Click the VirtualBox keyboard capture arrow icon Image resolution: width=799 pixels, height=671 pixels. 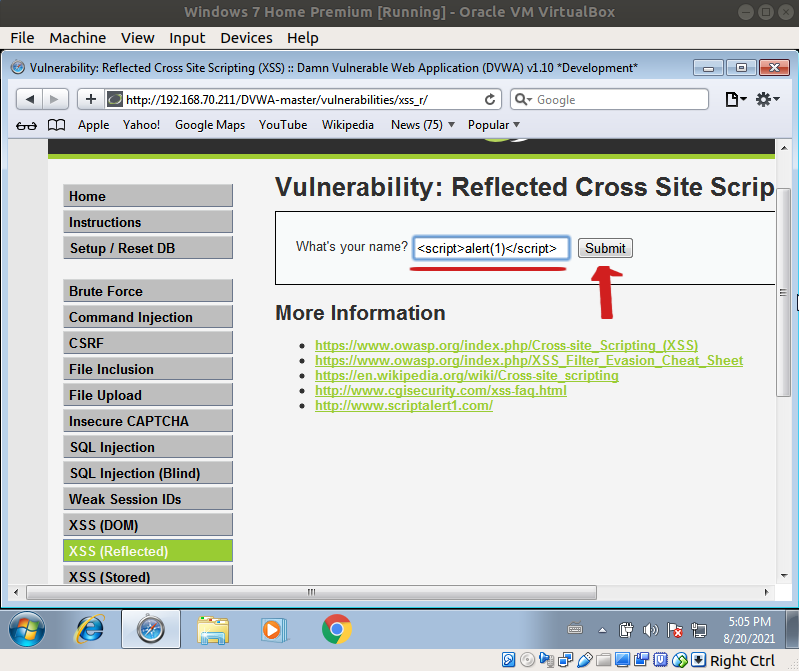[x=698, y=660]
